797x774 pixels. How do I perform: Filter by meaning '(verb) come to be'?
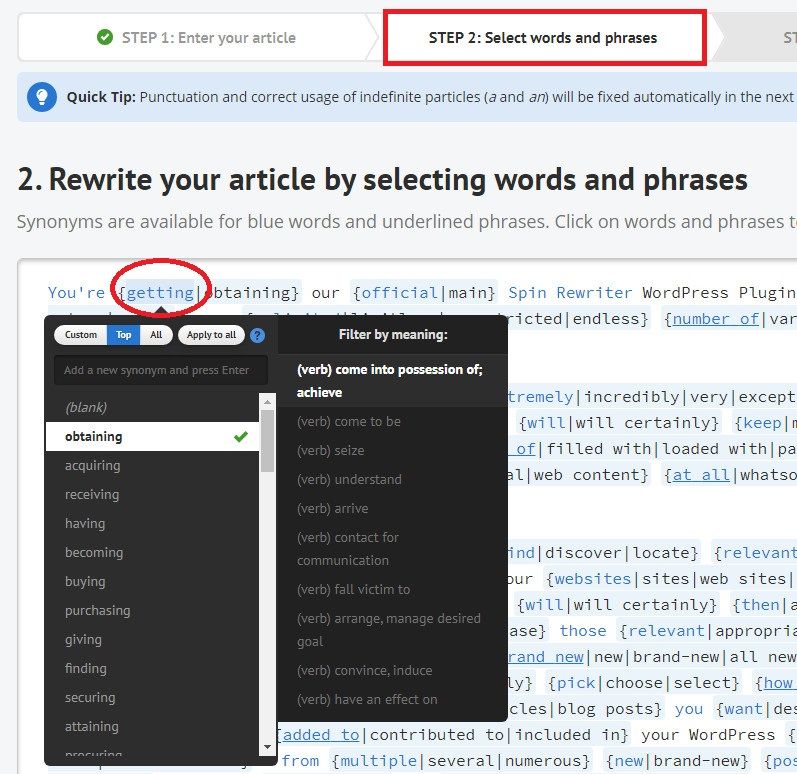349,421
